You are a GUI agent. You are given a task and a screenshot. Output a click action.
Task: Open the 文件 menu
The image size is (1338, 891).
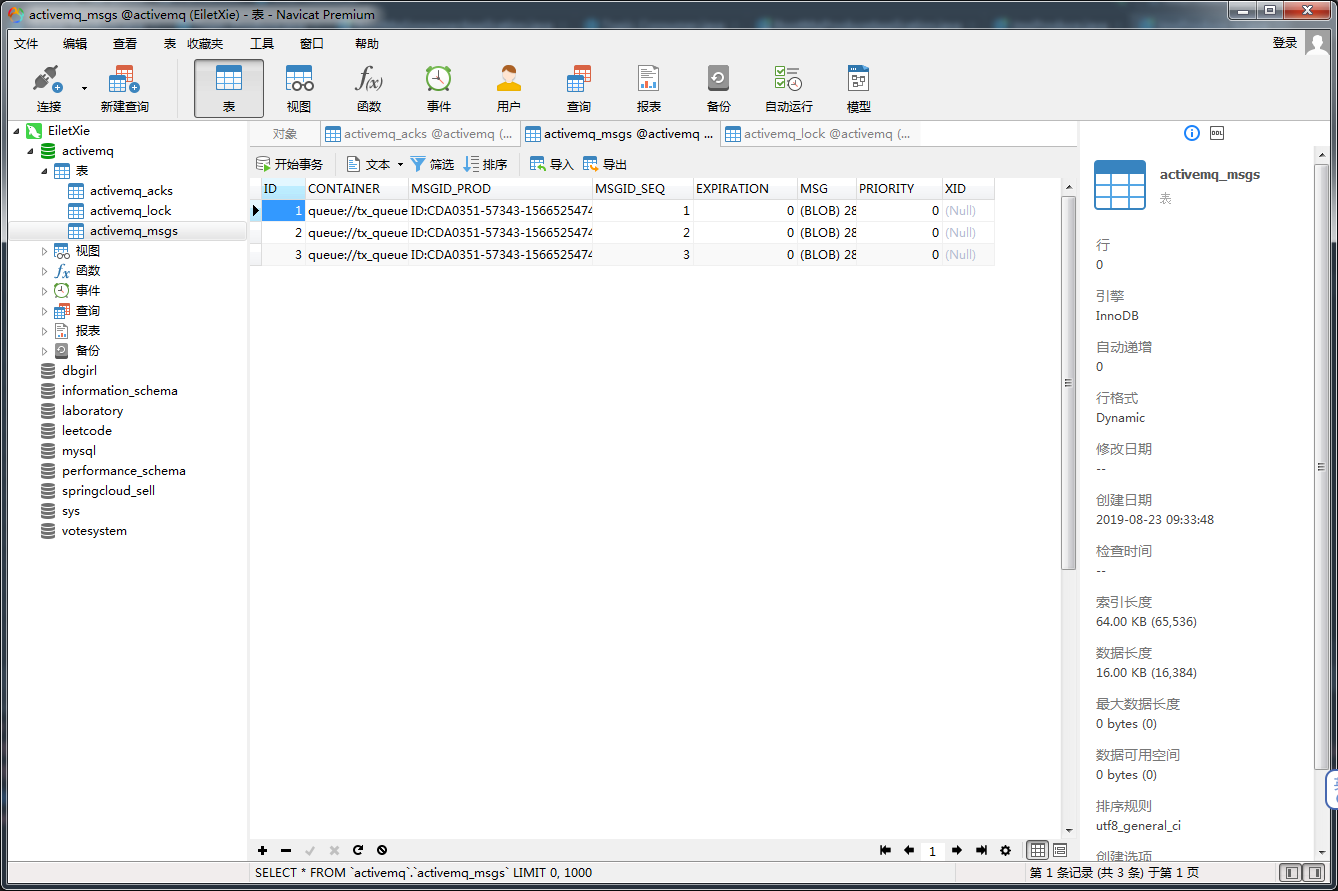[x=26, y=44]
